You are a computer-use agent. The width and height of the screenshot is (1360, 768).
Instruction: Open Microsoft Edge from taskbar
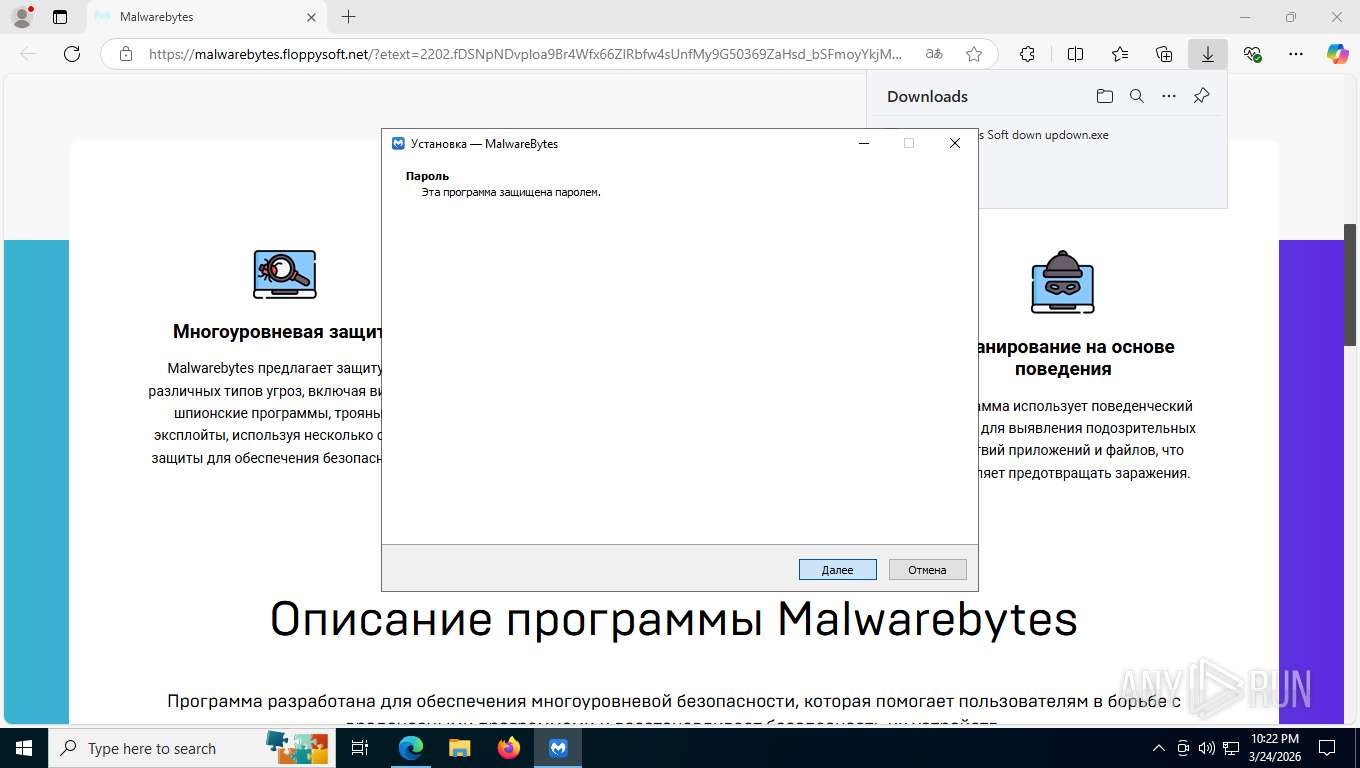pyautogui.click(x=411, y=748)
